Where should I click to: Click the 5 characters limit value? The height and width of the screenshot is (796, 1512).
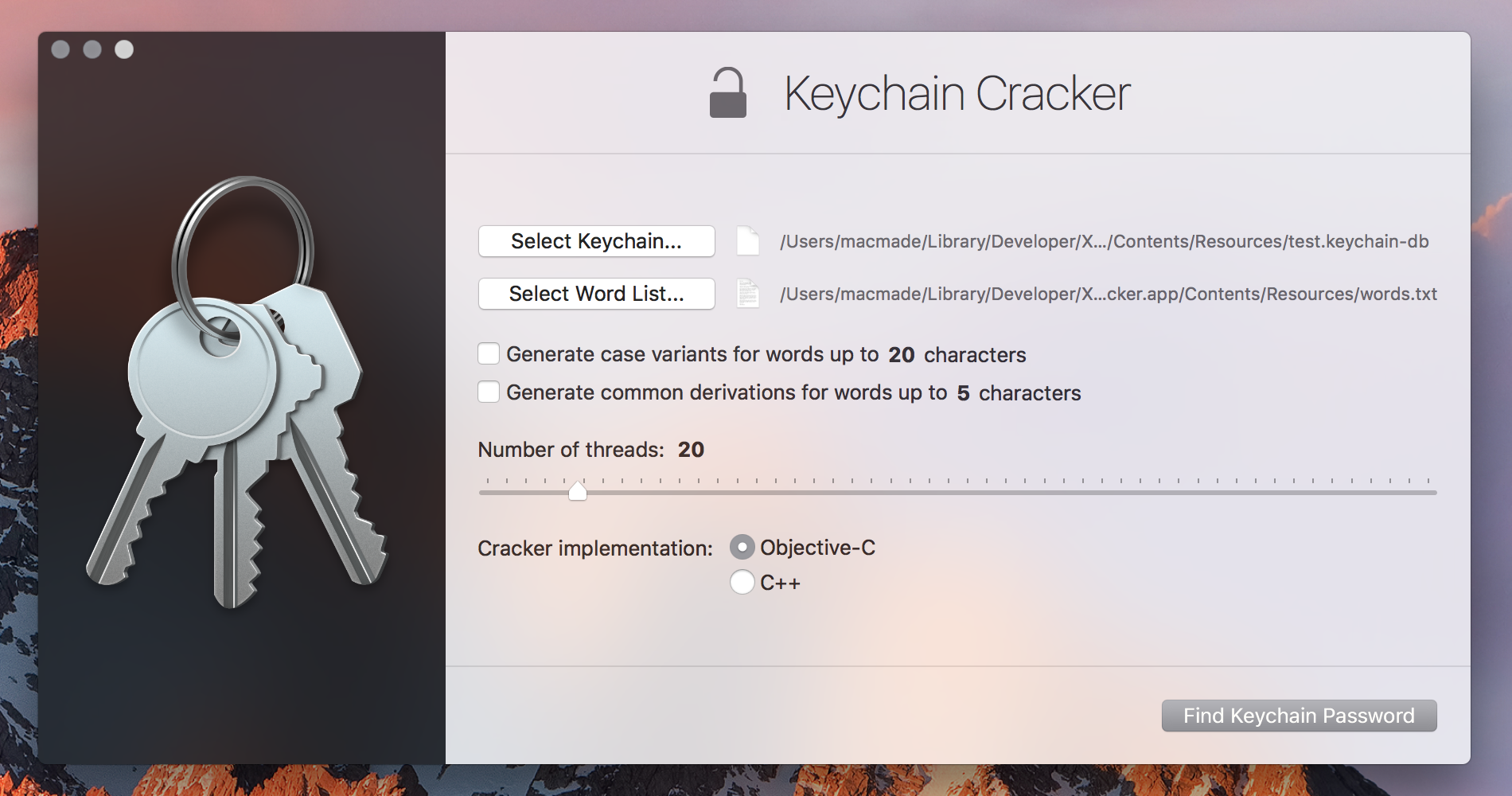[964, 392]
